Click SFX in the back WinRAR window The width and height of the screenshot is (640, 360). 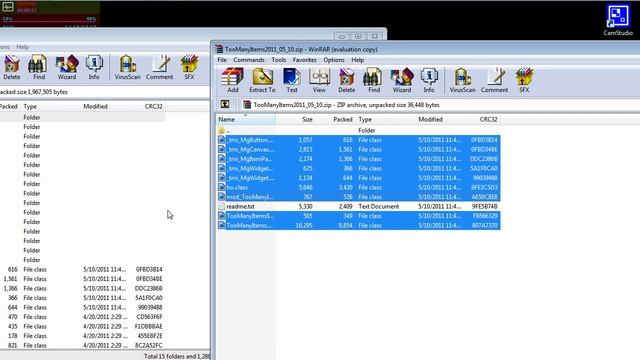[x=189, y=67]
